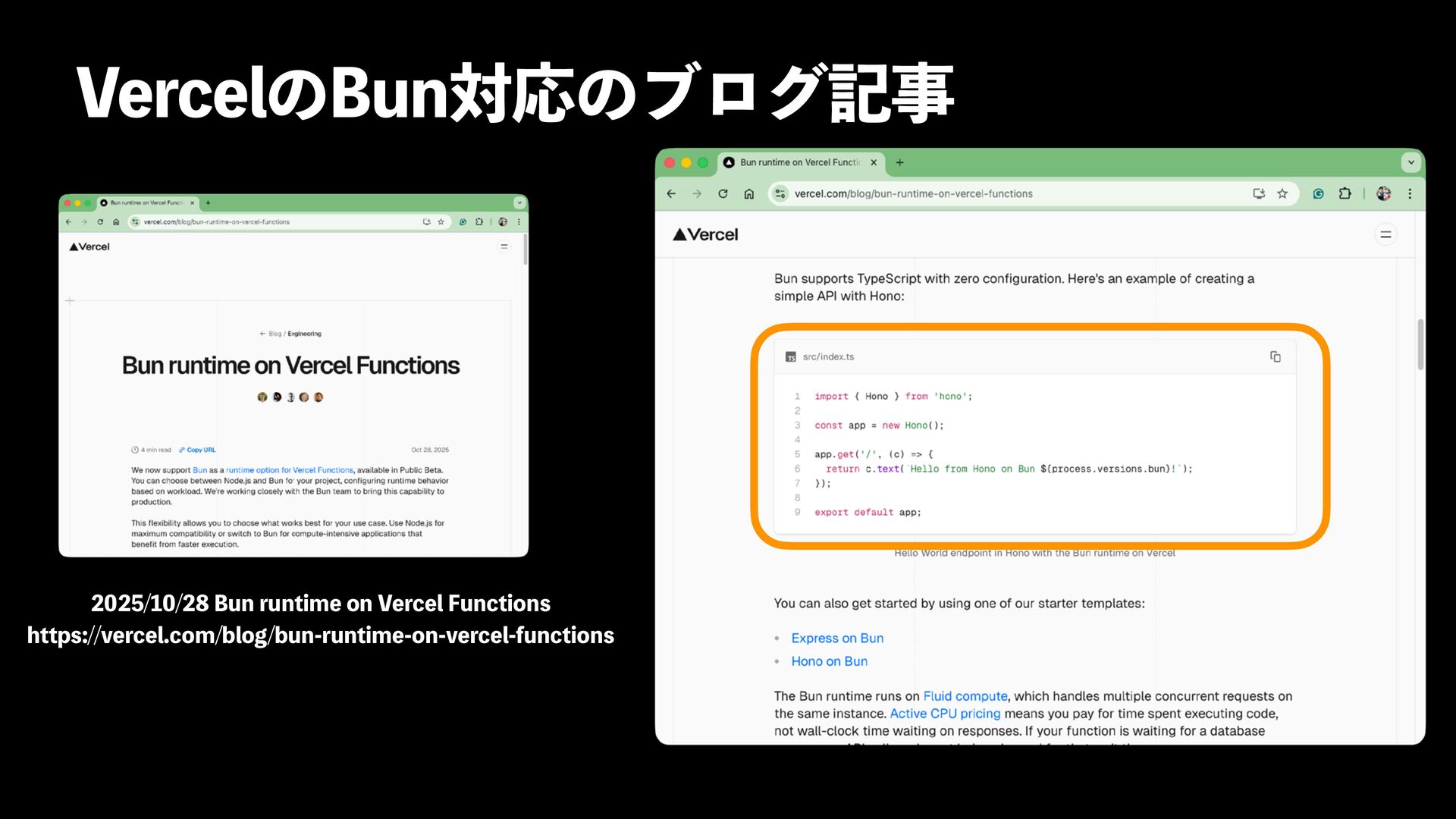
Task: Open extensions puzzle icon in right browser
Action: tap(1345, 193)
